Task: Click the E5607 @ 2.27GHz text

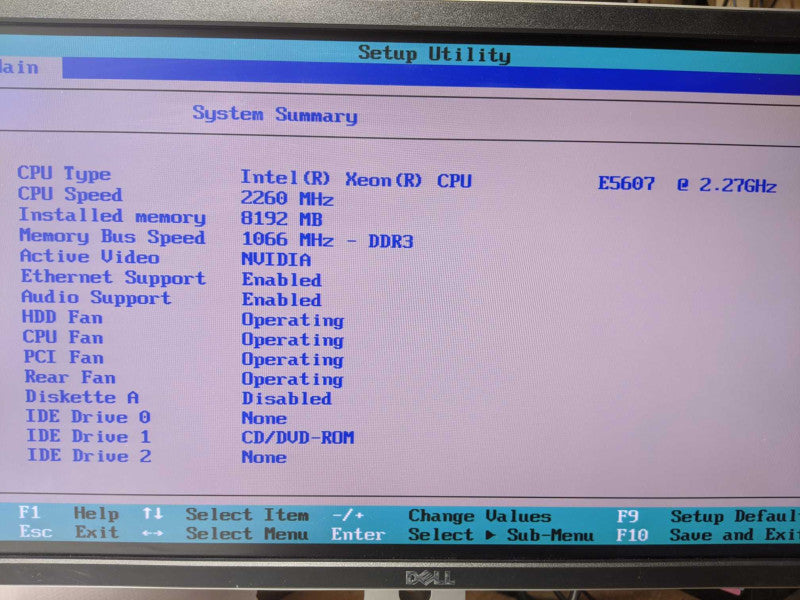Action: pyautogui.click(x=687, y=184)
